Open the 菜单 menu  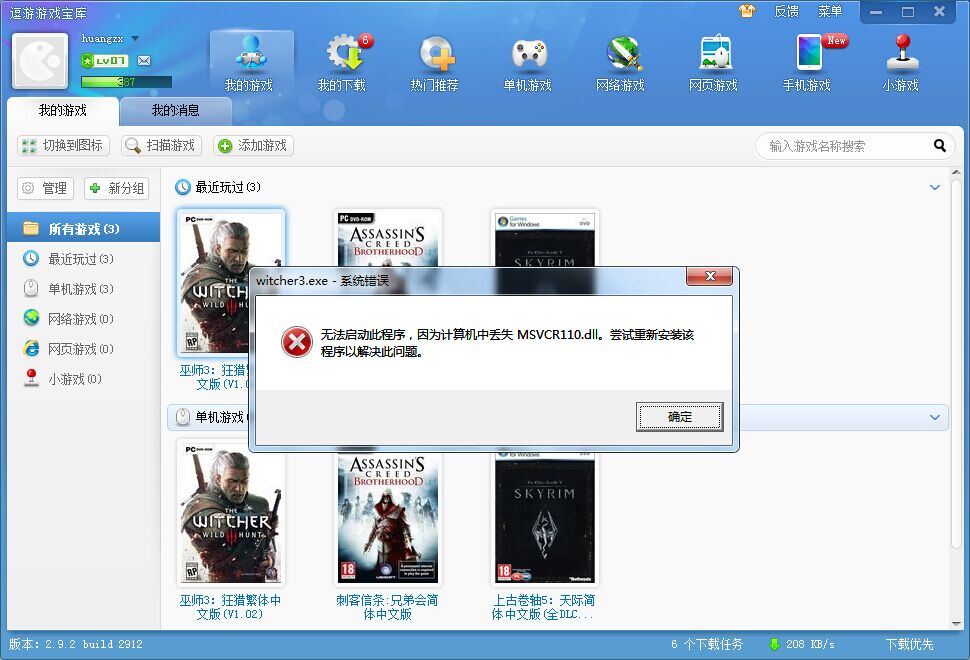click(x=830, y=11)
